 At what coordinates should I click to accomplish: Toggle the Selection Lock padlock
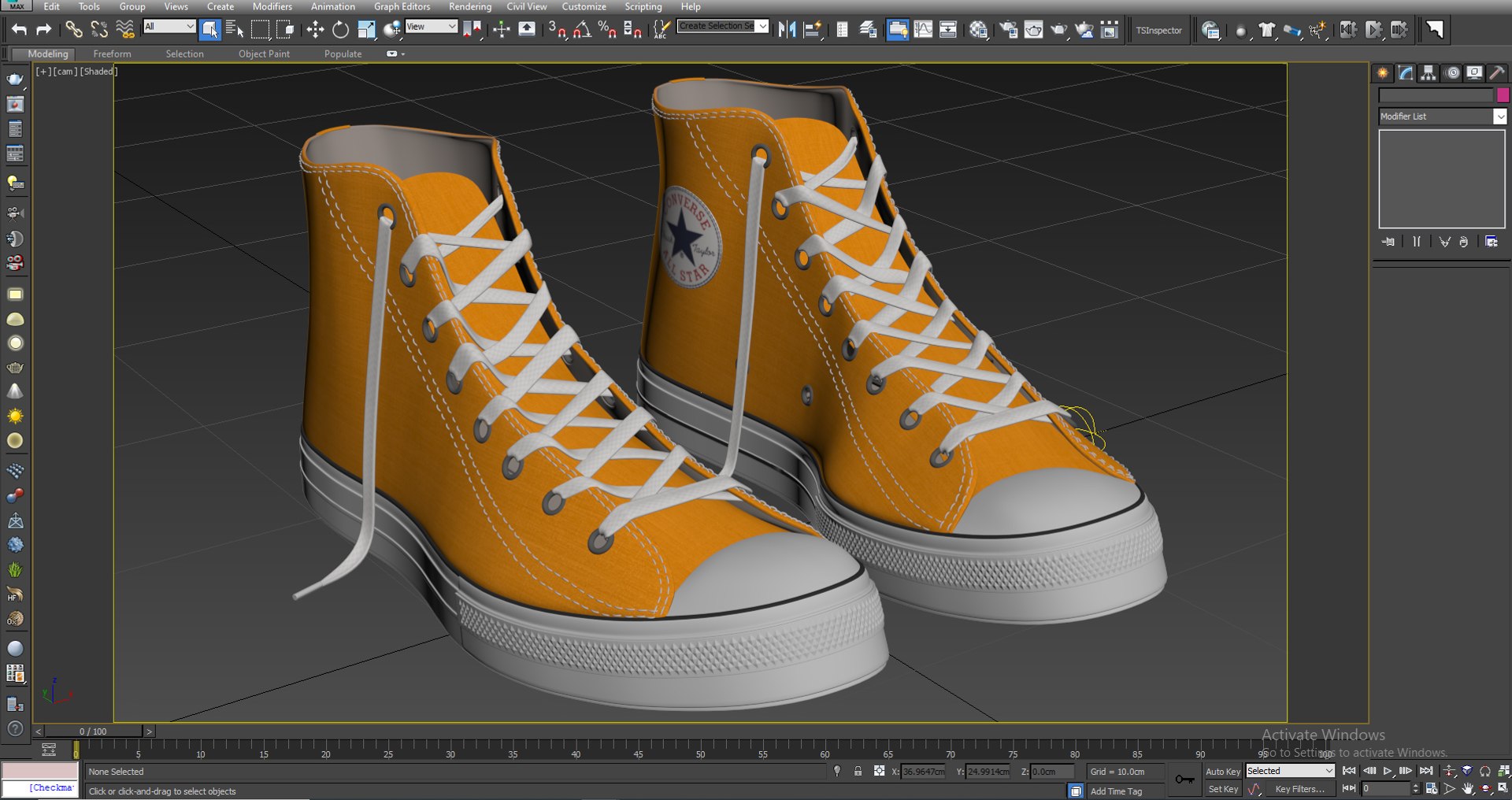[858, 771]
